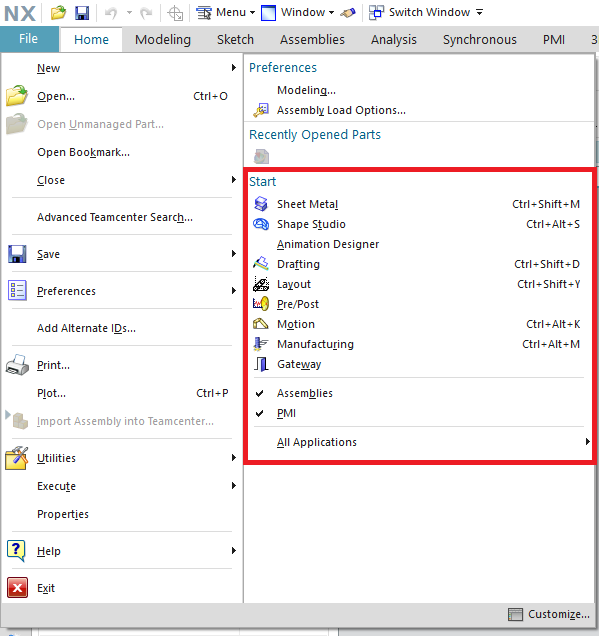The image size is (599, 636).
Task: Click the printer icon beside Print
Action: [17, 365]
